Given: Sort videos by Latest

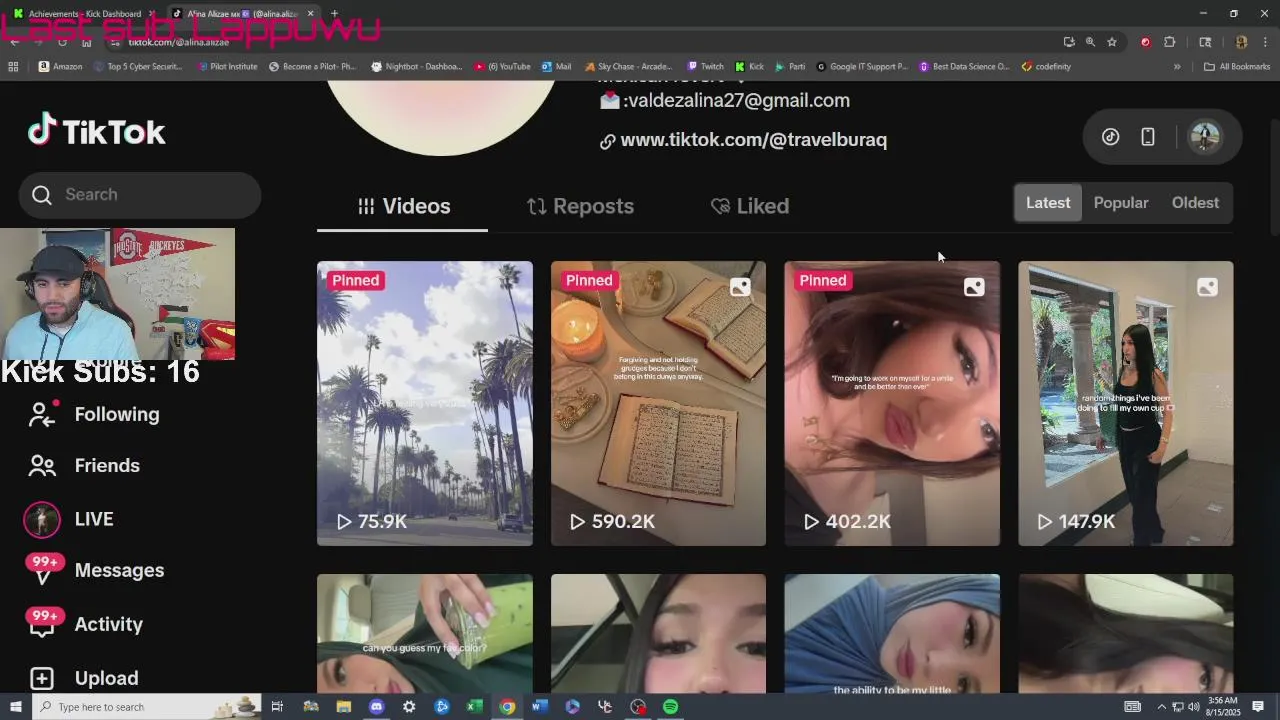Looking at the screenshot, I should pyautogui.click(x=1048, y=203).
